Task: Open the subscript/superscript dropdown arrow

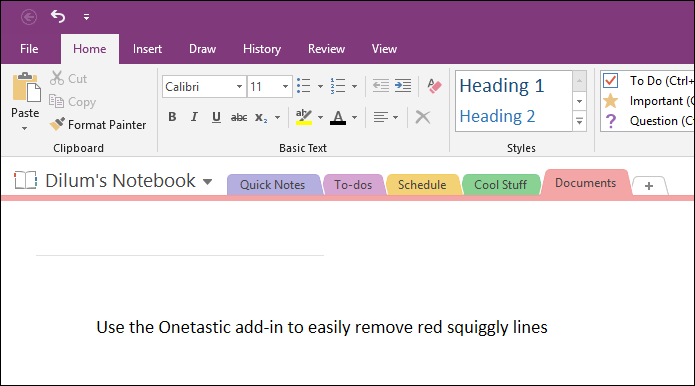Action: [277, 117]
